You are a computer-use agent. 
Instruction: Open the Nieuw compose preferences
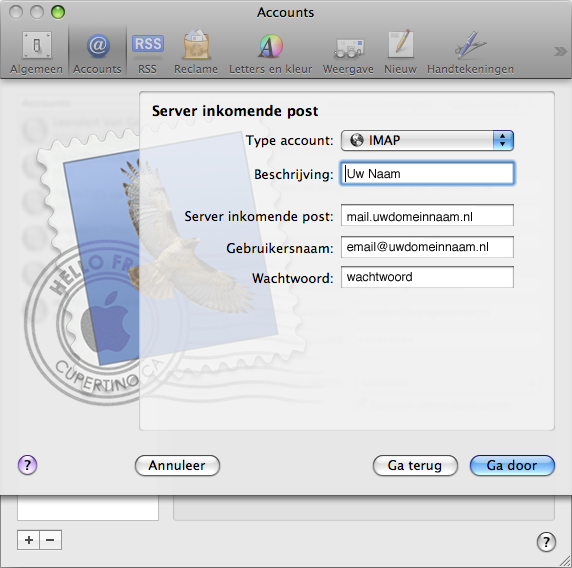point(400,53)
